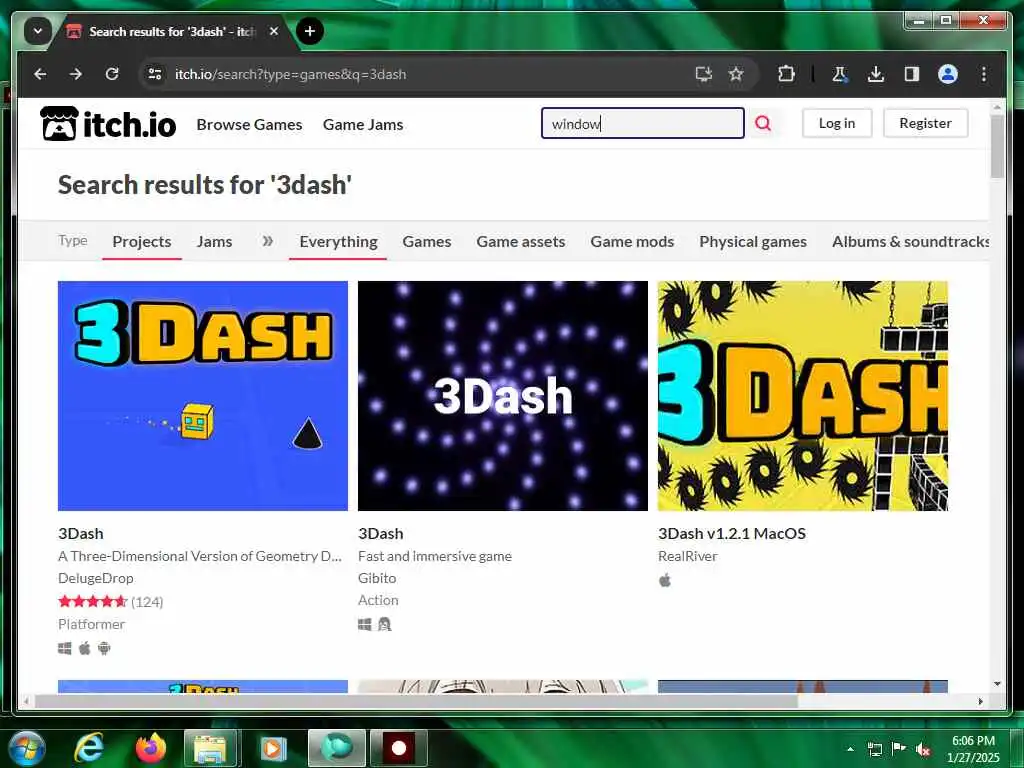1024x768 pixels.
Task: Open the Chrome three-dot menu
Action: [x=984, y=74]
